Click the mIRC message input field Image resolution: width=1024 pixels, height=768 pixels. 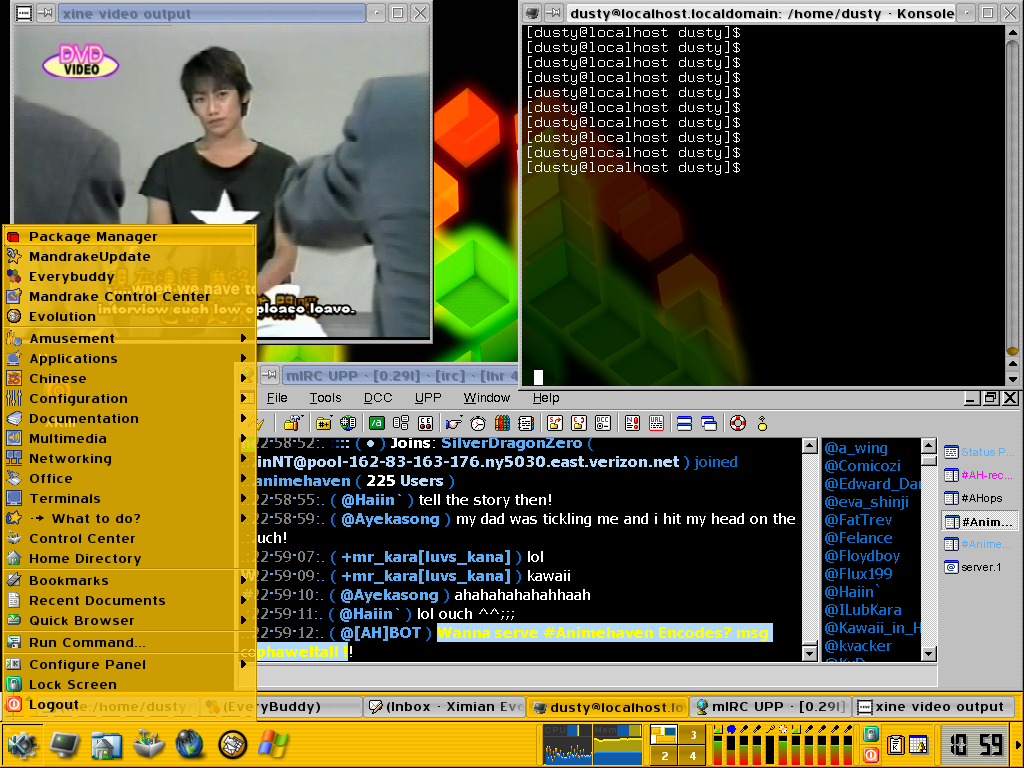tap(588, 676)
